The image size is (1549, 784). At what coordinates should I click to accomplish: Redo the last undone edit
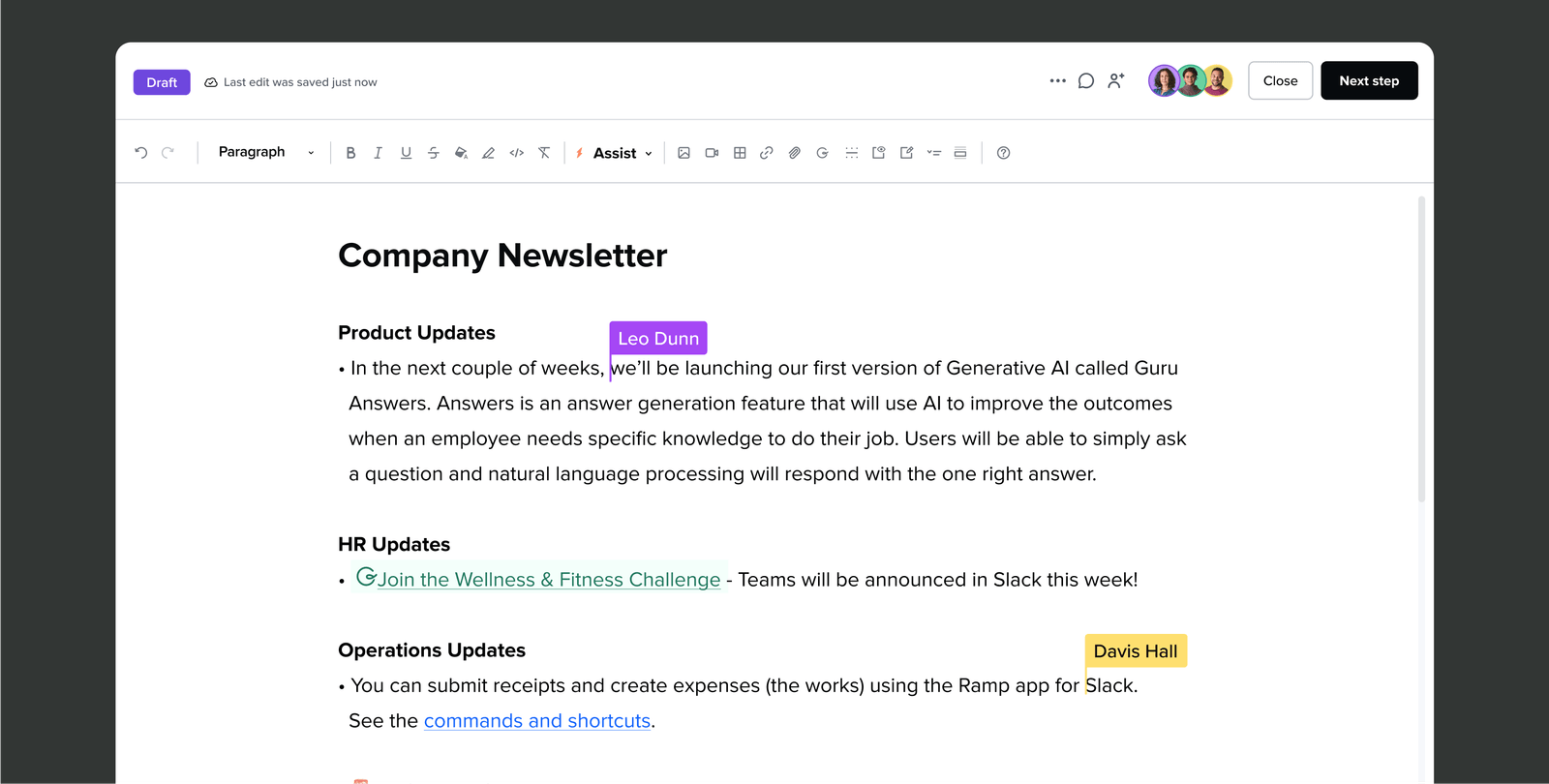click(168, 153)
